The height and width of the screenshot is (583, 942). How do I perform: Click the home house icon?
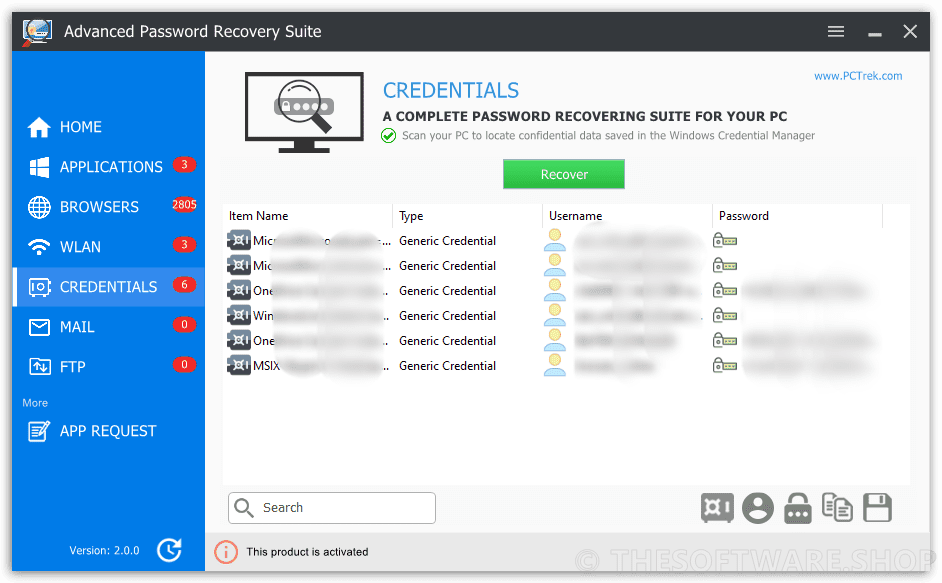[39, 127]
